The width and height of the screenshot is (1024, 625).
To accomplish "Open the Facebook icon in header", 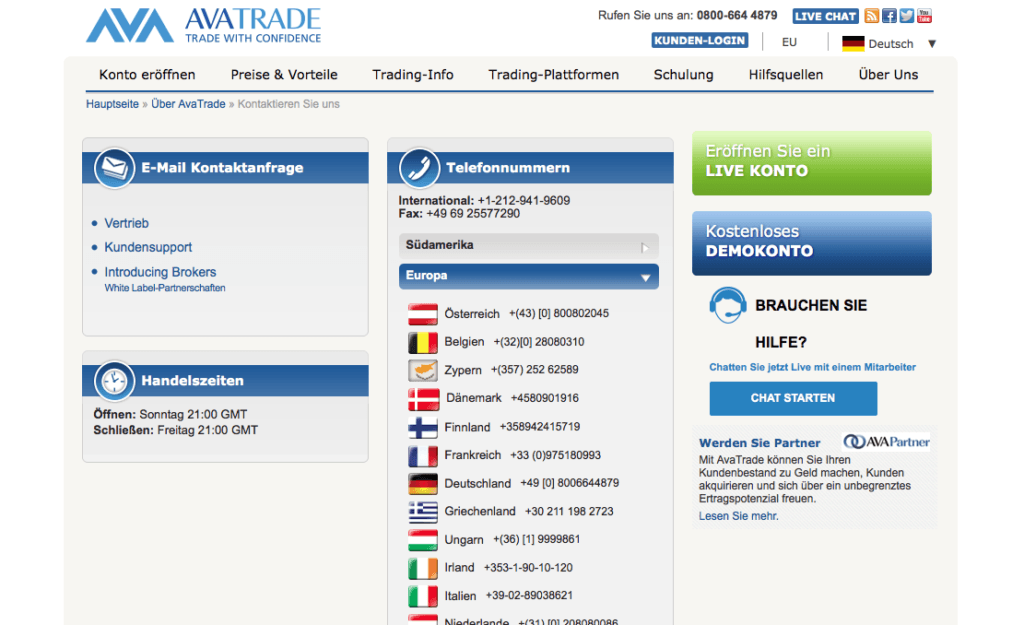I will [x=889, y=16].
